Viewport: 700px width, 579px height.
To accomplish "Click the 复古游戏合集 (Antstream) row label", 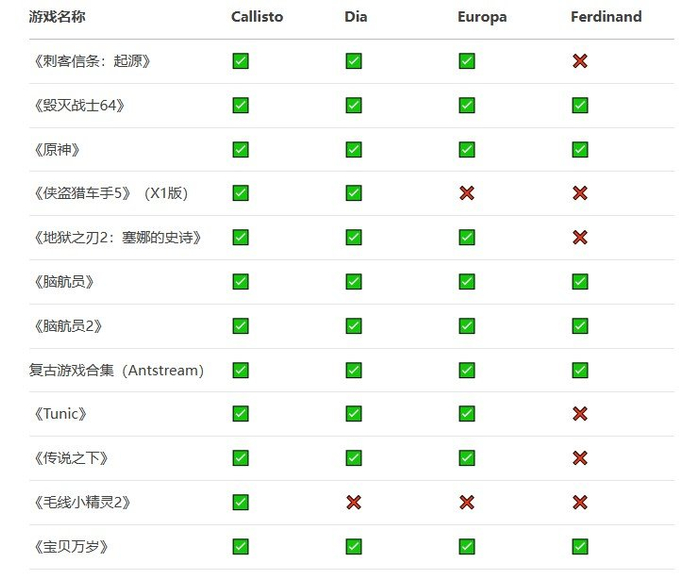I will tap(116, 370).
